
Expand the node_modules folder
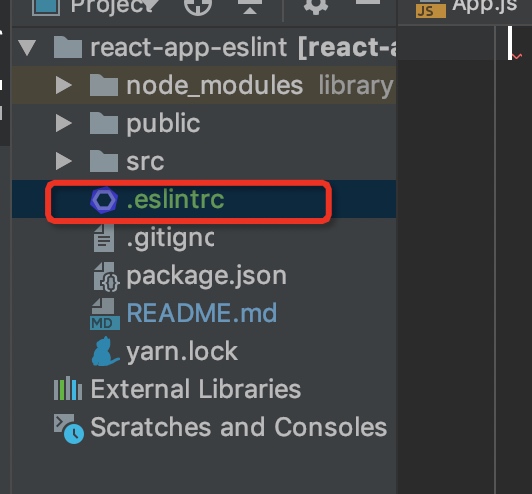[63, 85]
